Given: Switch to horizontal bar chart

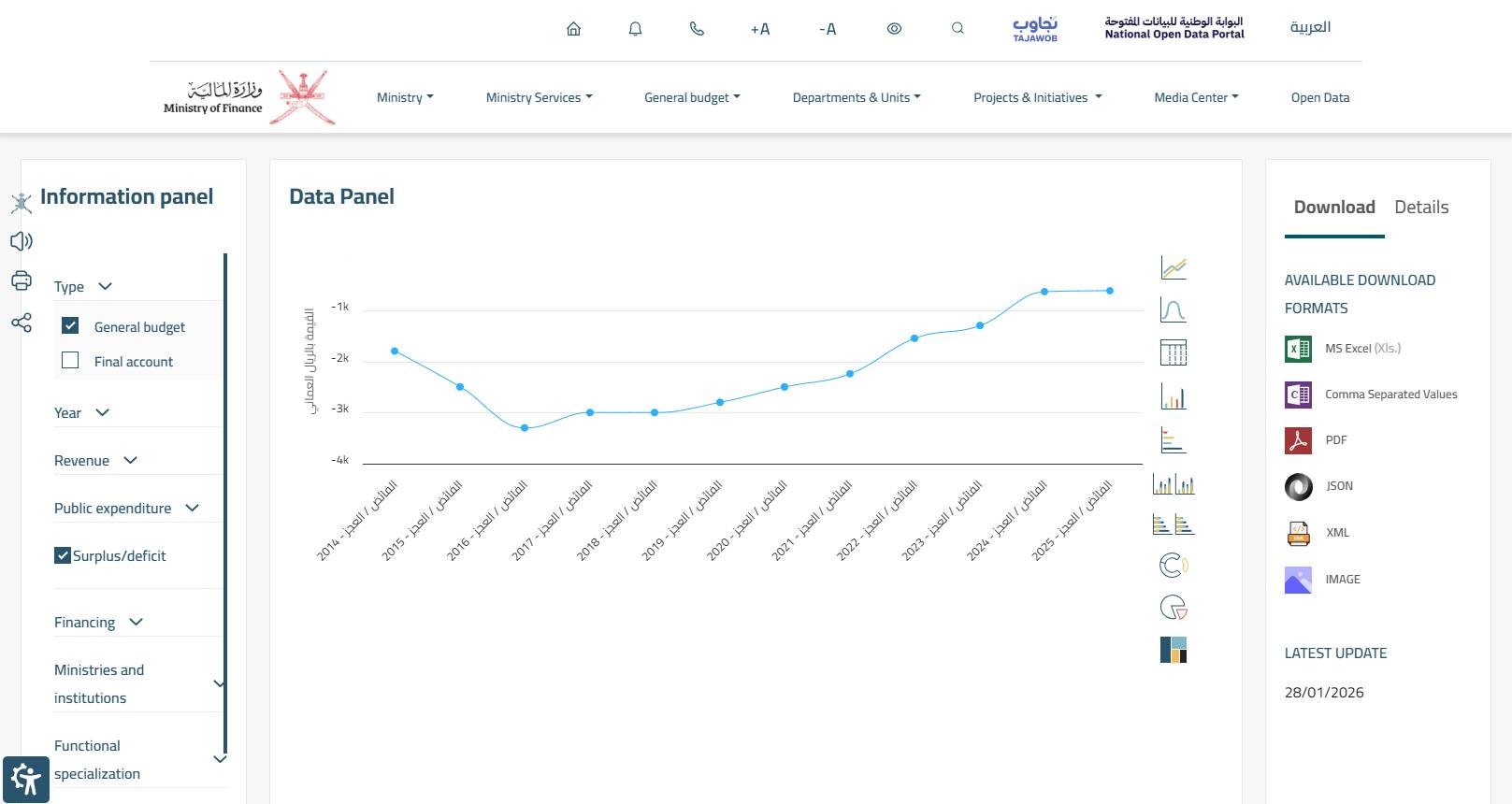Looking at the screenshot, I should tap(1174, 439).
